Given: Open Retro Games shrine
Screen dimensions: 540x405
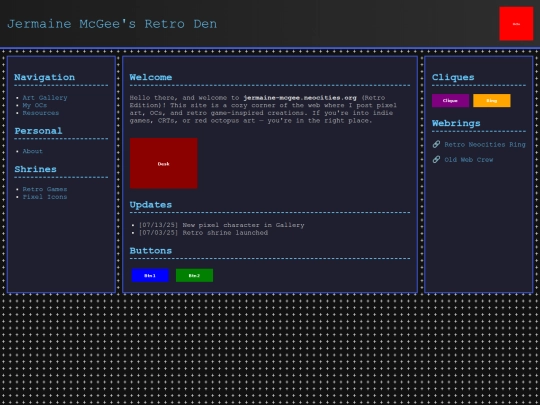Looking at the screenshot, I should click(x=45, y=189).
